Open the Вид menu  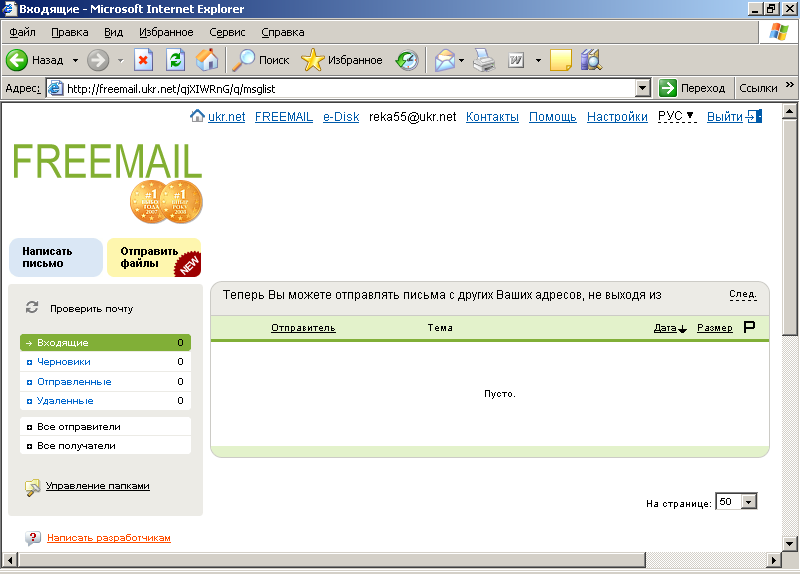[x=113, y=32]
